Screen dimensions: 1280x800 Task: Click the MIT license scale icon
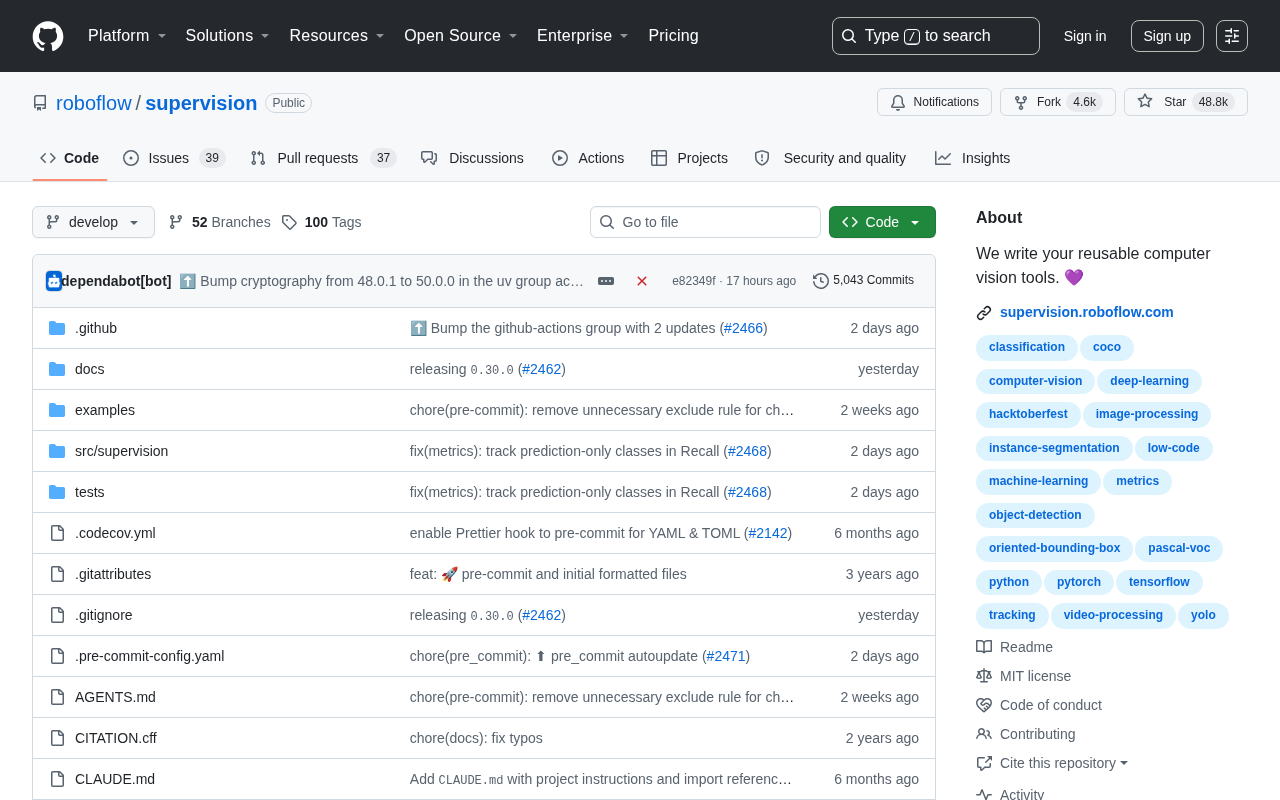[984, 676]
